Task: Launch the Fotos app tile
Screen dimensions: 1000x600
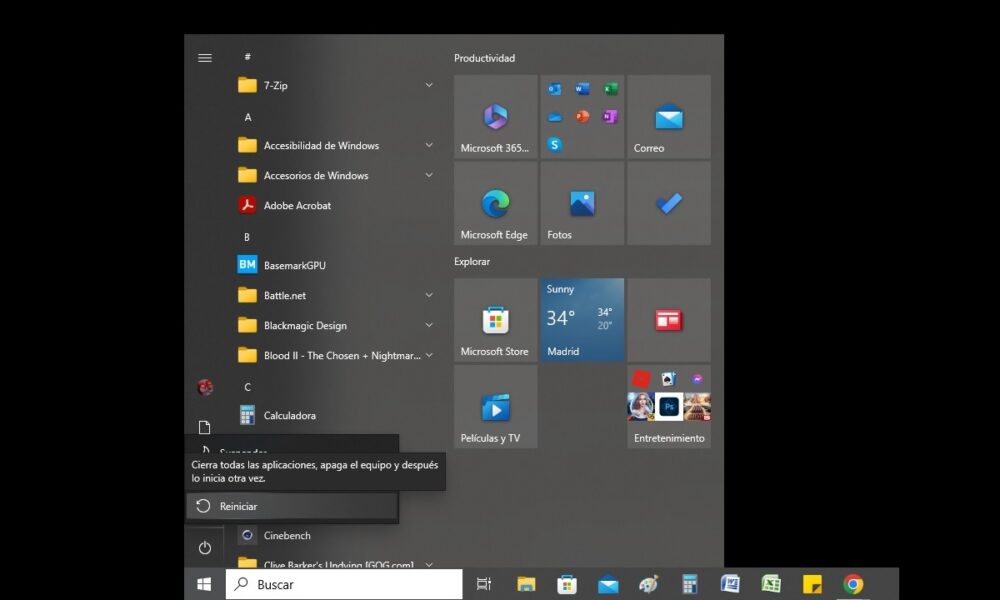Action: [x=581, y=203]
